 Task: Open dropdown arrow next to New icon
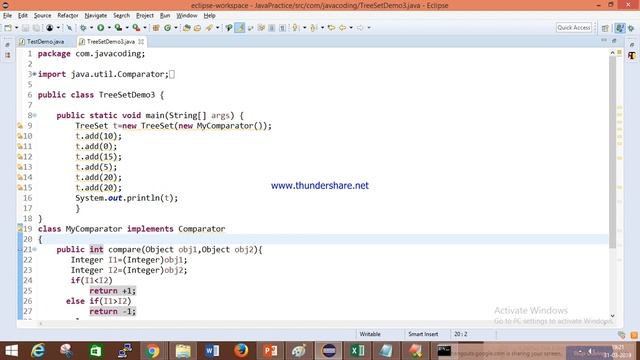coord(16,28)
